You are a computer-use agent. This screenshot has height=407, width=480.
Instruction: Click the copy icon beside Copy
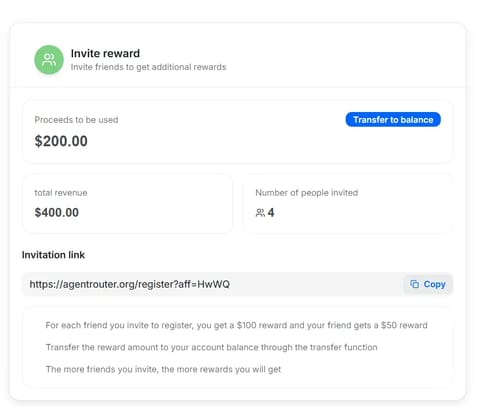(x=414, y=284)
